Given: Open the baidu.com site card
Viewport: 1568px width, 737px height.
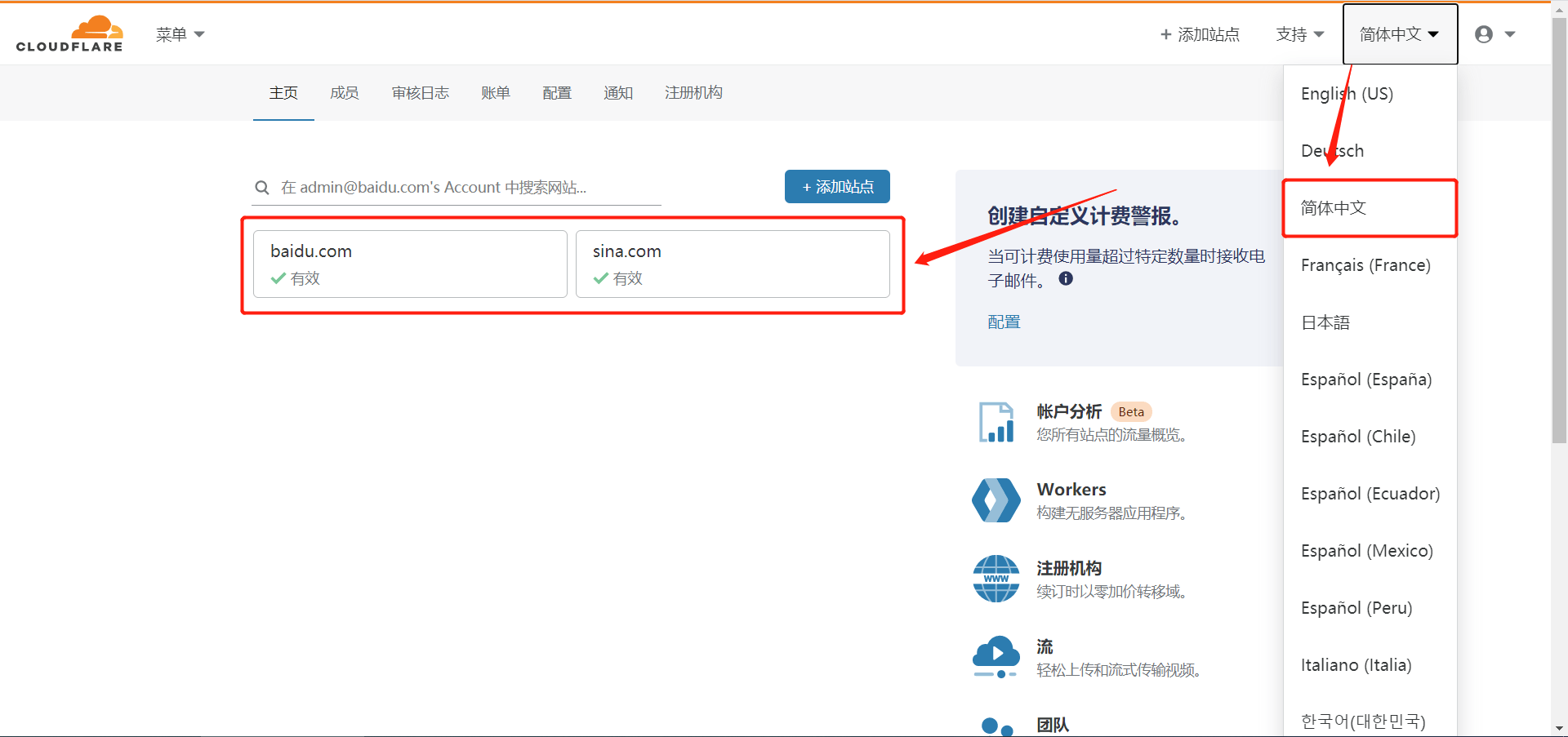Looking at the screenshot, I should (410, 264).
